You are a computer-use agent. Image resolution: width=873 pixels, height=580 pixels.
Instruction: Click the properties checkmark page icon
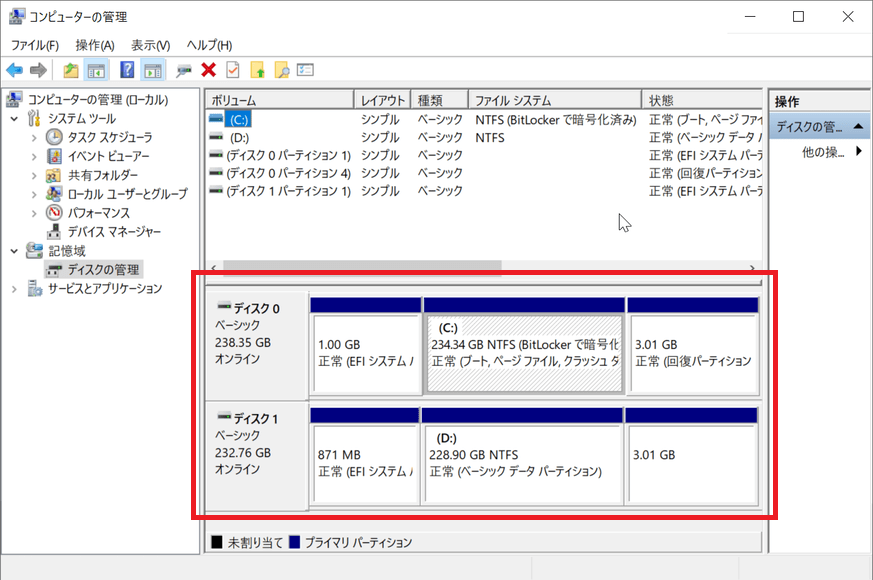(233, 70)
